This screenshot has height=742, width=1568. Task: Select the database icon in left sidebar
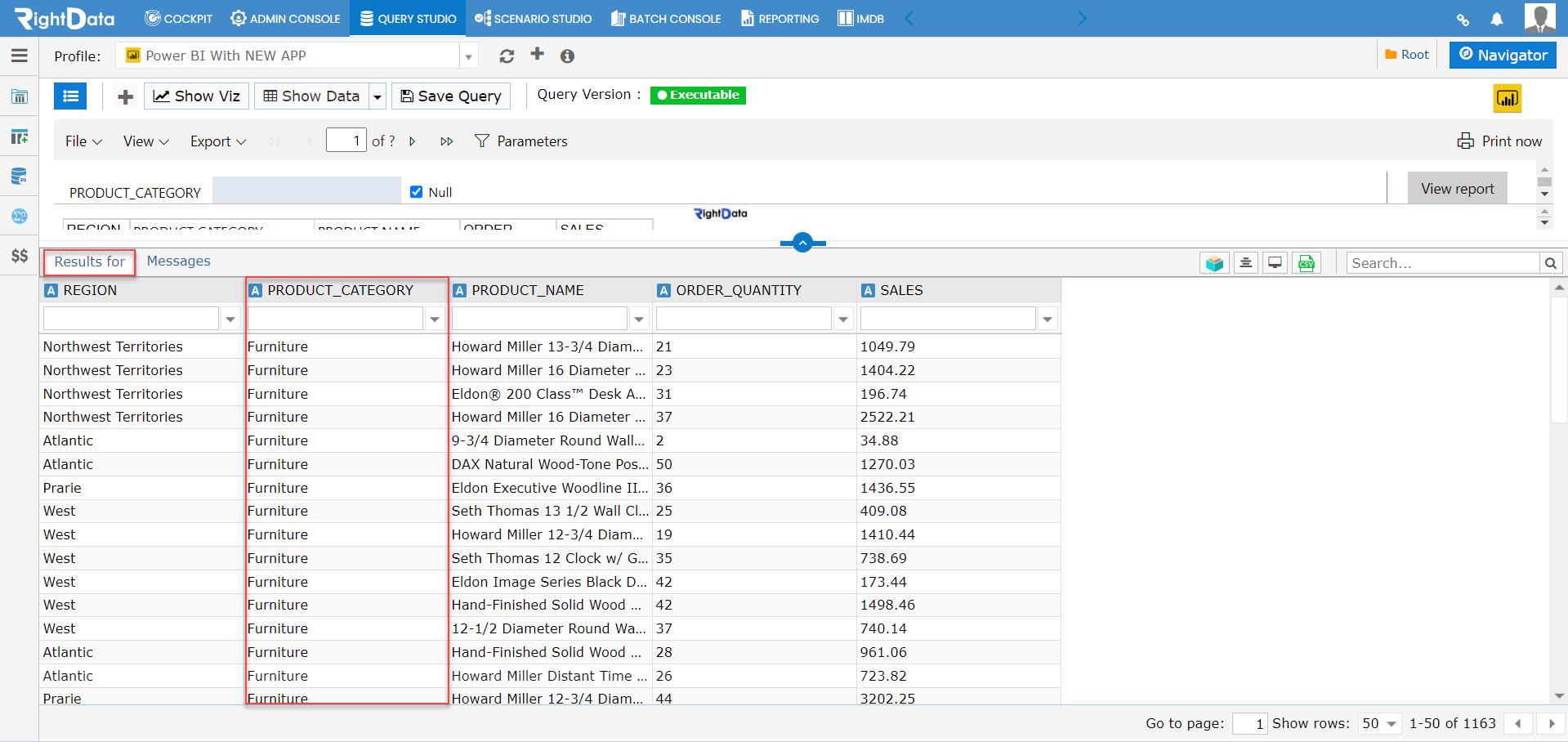pos(20,177)
